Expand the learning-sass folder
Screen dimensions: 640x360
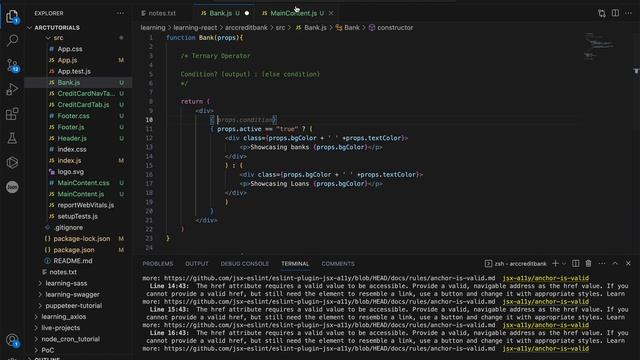(66, 283)
